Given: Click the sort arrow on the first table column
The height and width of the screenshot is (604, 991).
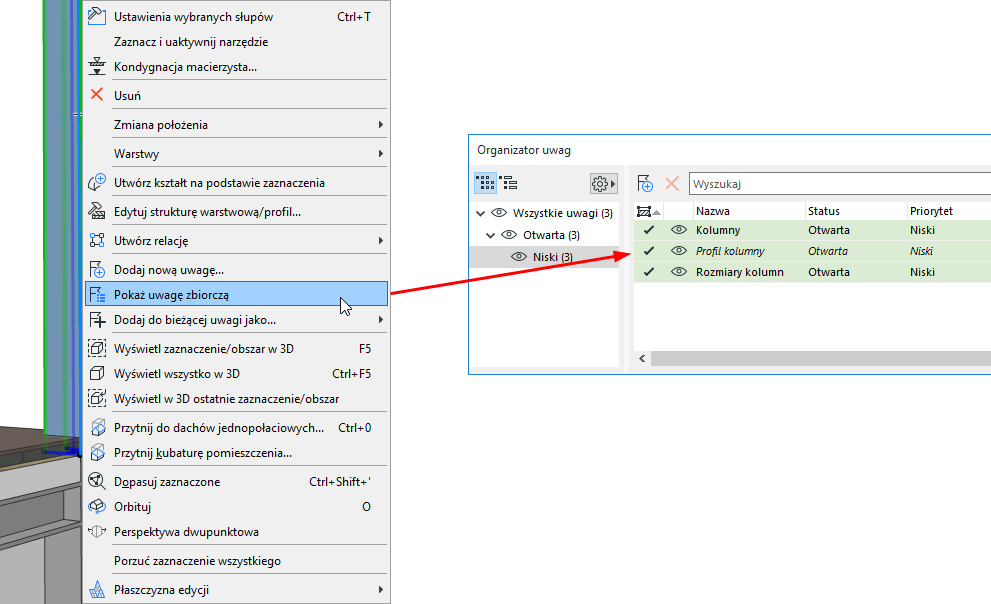Looking at the screenshot, I should point(657,212).
